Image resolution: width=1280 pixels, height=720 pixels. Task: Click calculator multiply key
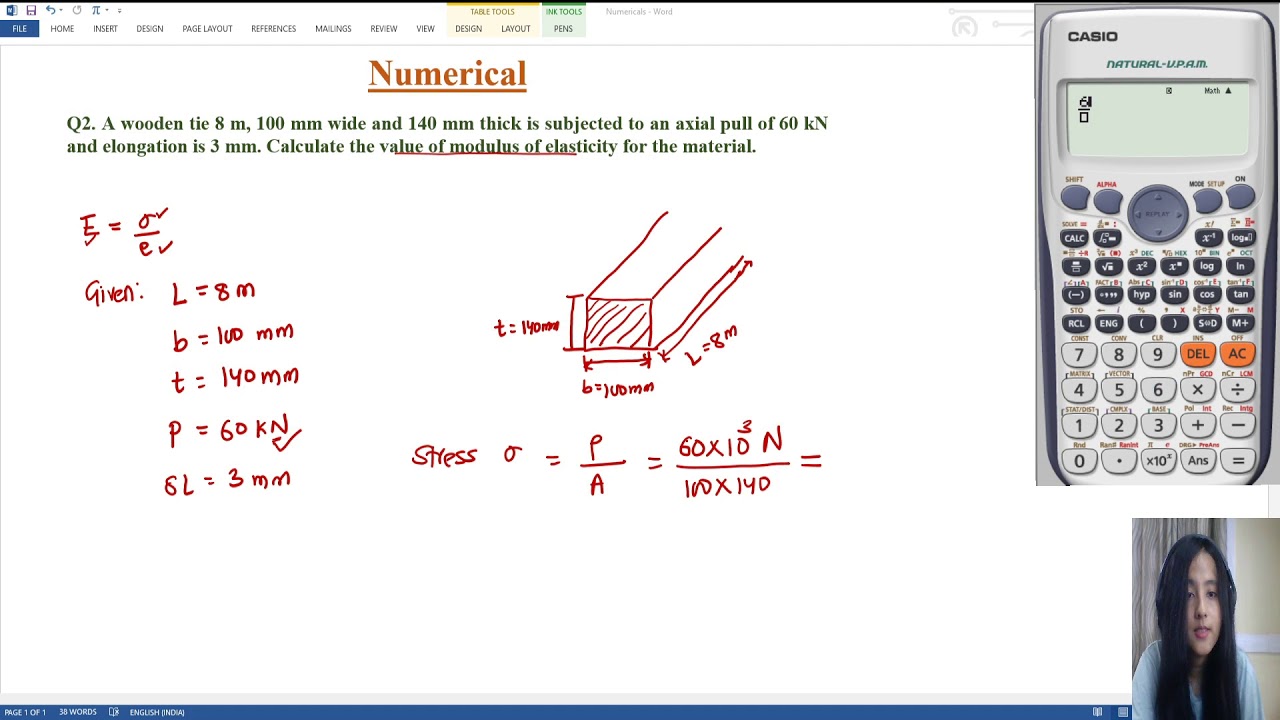tap(1198, 390)
